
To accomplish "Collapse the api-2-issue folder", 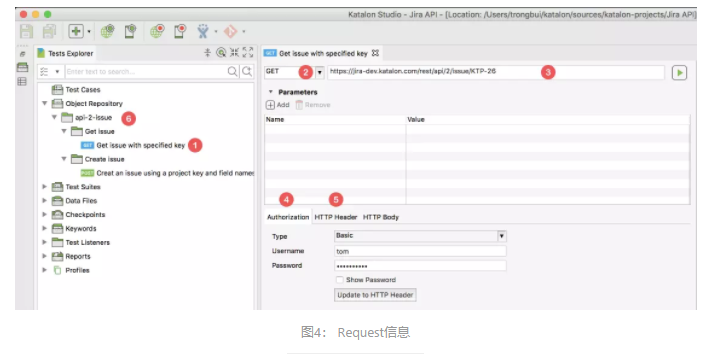I will pyautogui.click(x=54, y=117).
